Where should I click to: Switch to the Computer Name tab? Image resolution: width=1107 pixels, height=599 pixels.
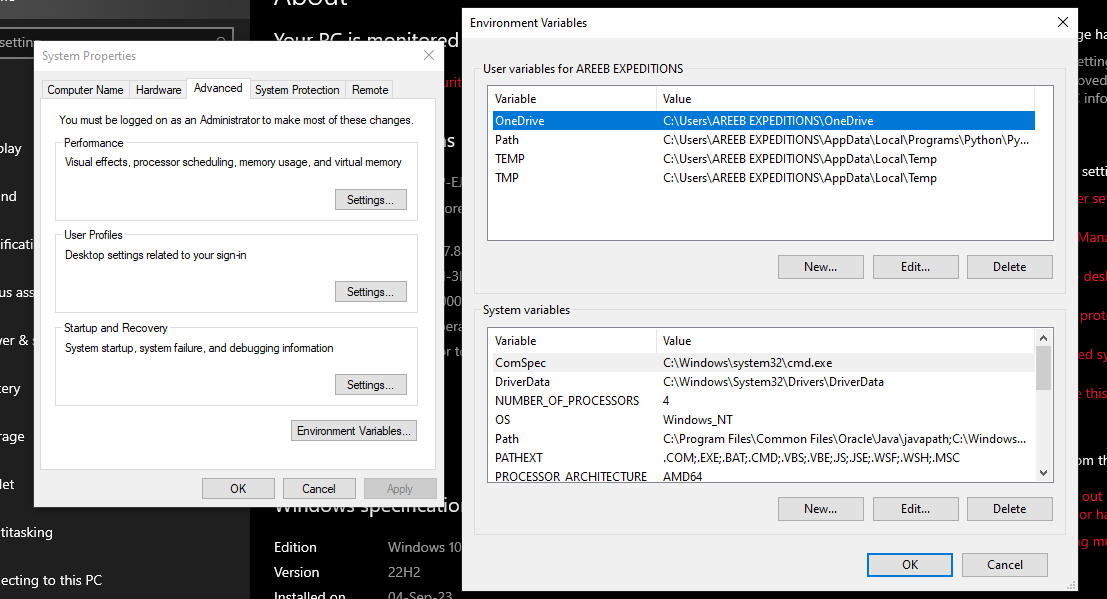(x=86, y=90)
